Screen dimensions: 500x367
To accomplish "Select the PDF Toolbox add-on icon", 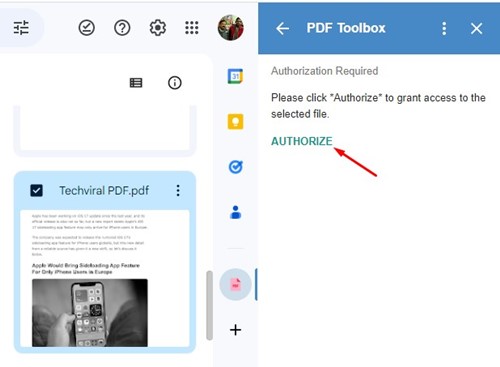I will tap(235, 284).
